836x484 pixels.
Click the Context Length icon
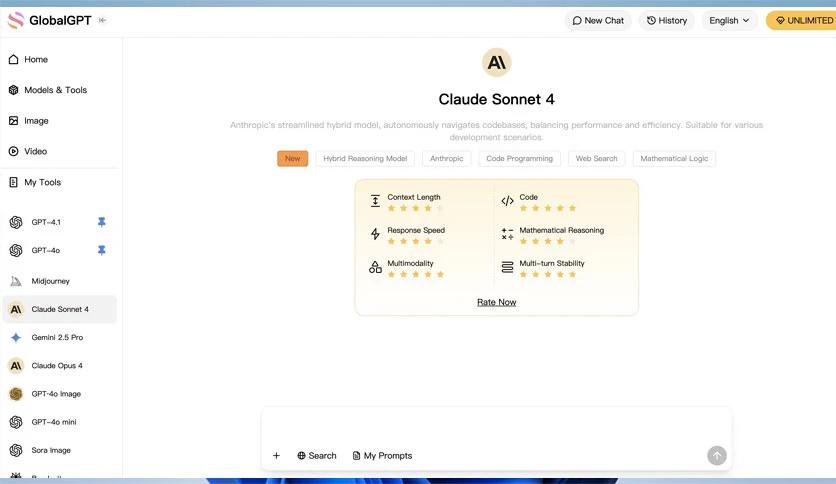[375, 200]
